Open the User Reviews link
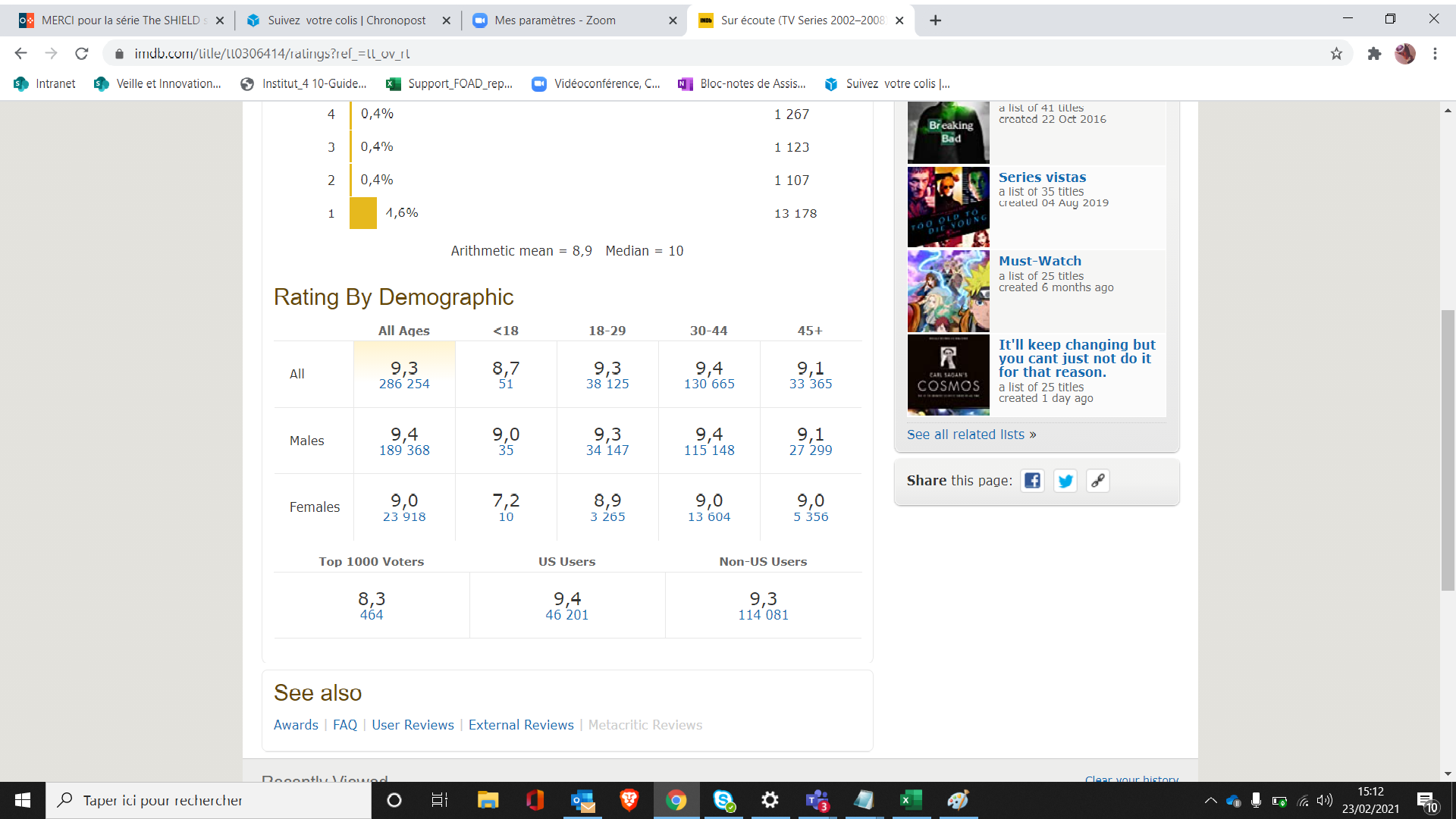The height and width of the screenshot is (819, 1456). click(x=413, y=725)
